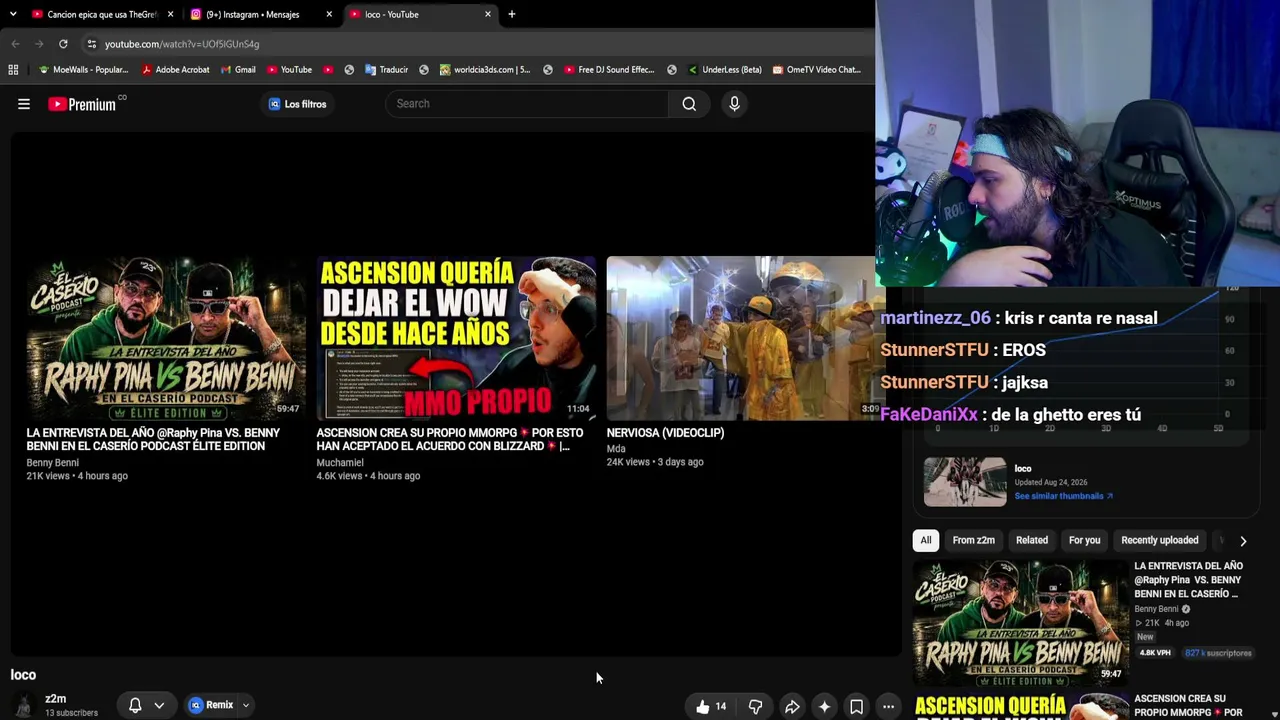Click the Remix button
The height and width of the screenshot is (720, 1280).
point(212,705)
